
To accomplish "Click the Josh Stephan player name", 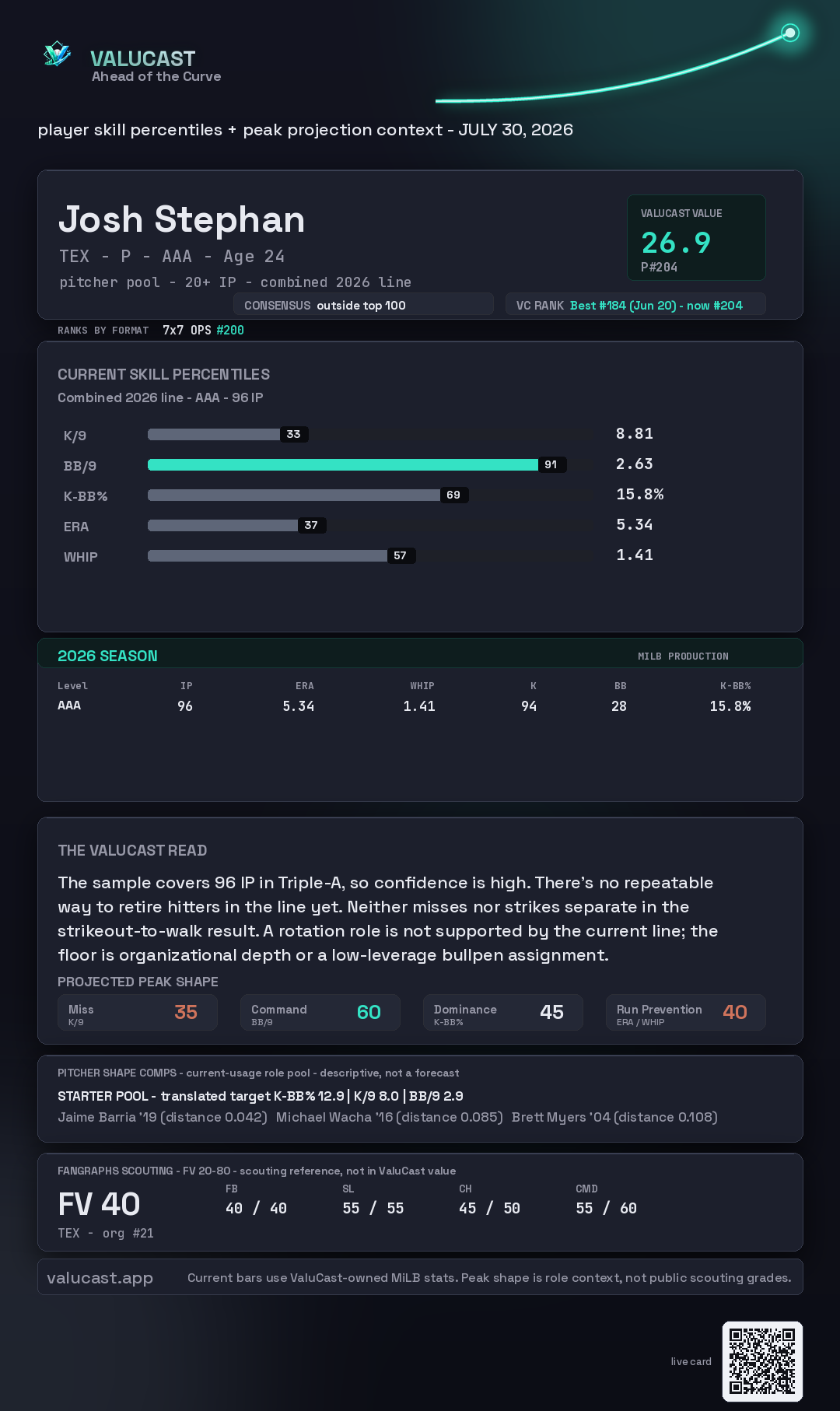I will tap(181, 219).
